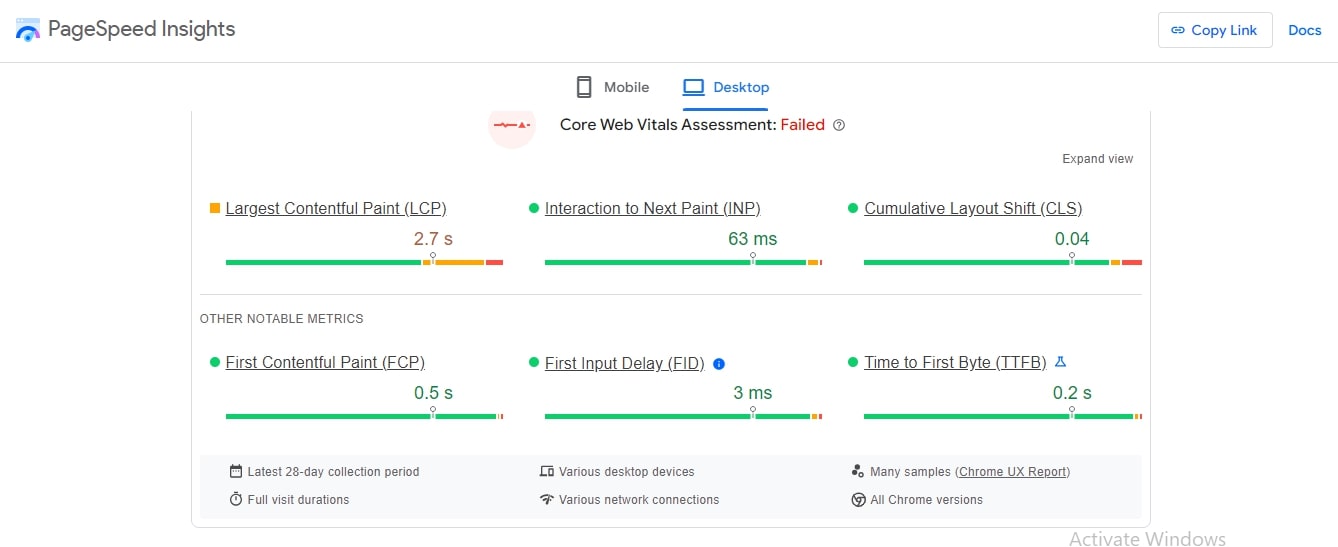Click the info icon beside FID
The height and width of the screenshot is (547, 1338).
pos(719,364)
